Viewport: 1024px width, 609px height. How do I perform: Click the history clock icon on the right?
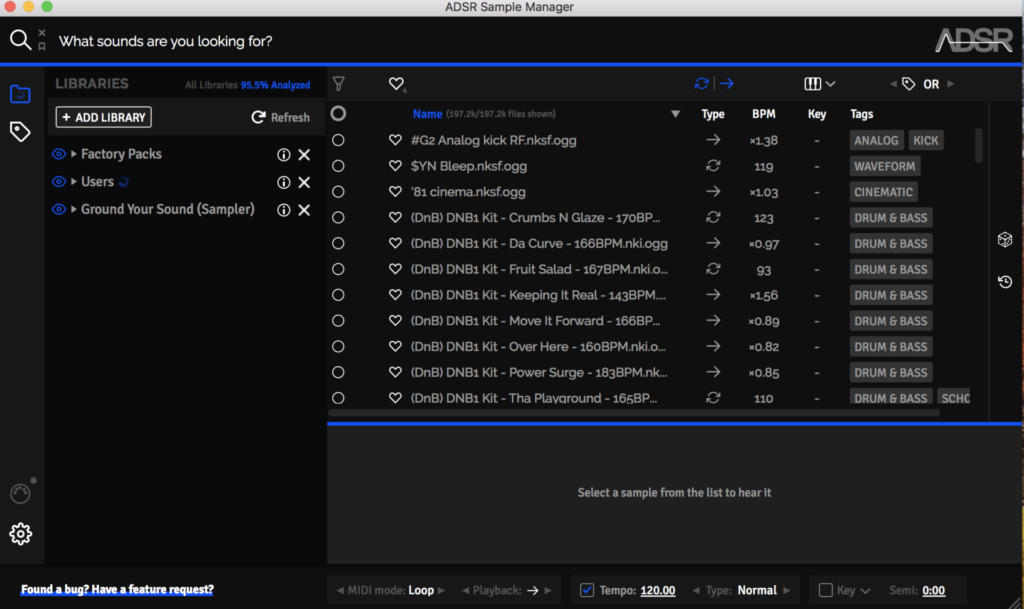pyautogui.click(x=1005, y=282)
